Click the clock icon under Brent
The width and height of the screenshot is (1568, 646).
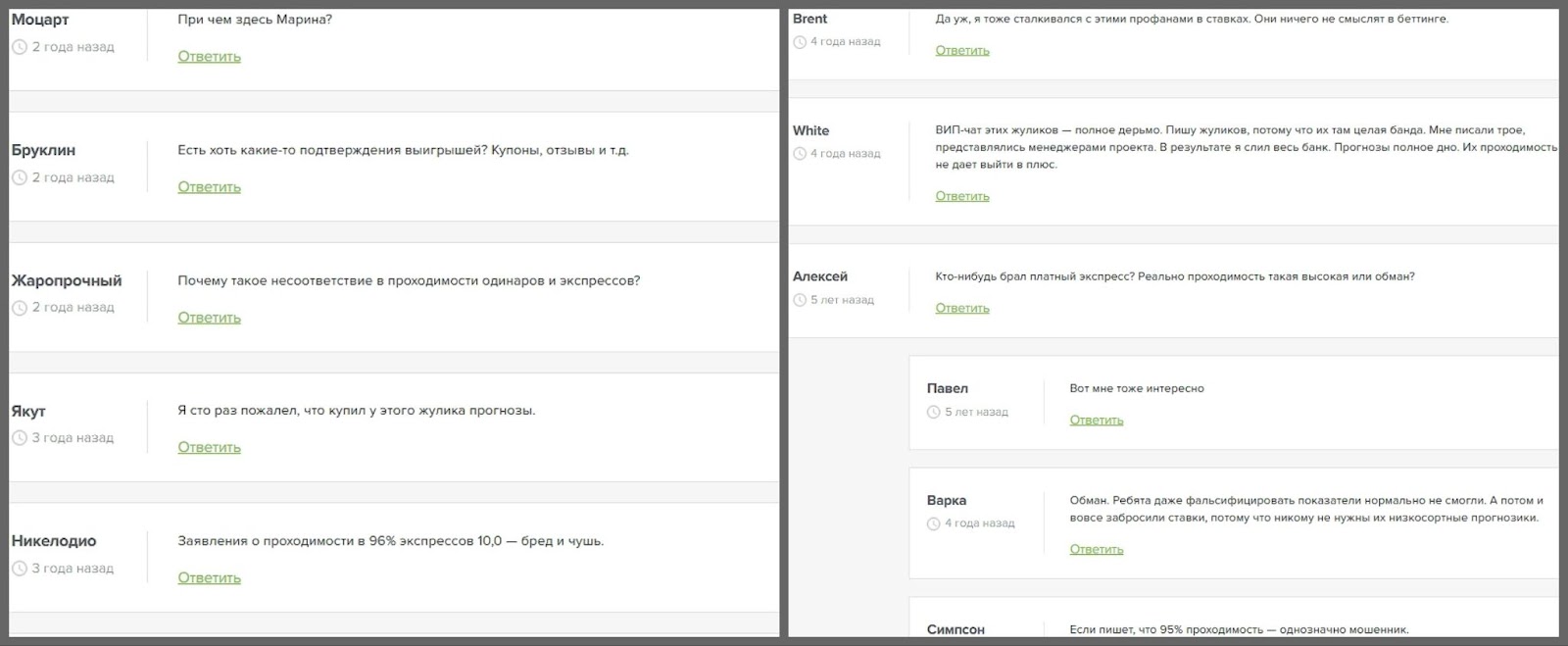pos(800,42)
